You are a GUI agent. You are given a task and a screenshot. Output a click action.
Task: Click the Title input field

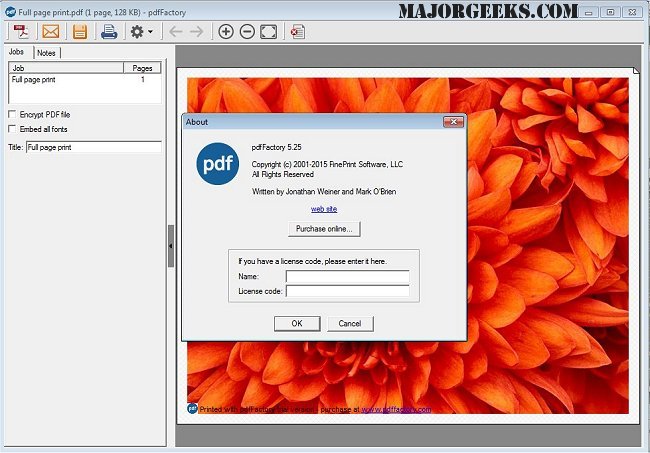point(94,147)
